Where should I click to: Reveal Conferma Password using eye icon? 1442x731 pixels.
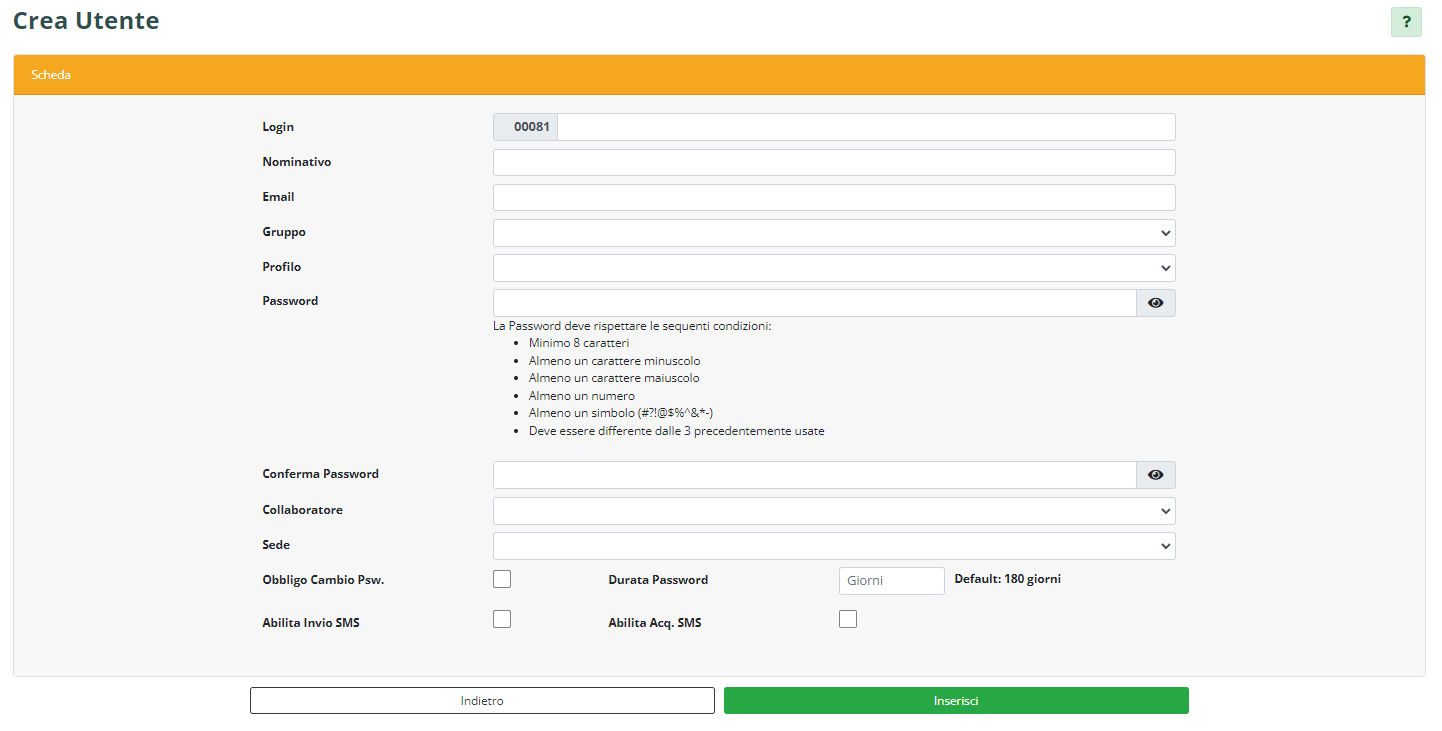[1155, 475]
